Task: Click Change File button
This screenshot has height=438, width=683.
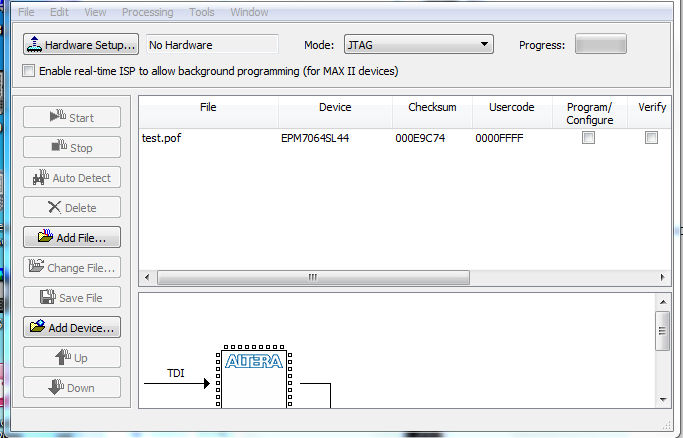Action: tap(72, 267)
